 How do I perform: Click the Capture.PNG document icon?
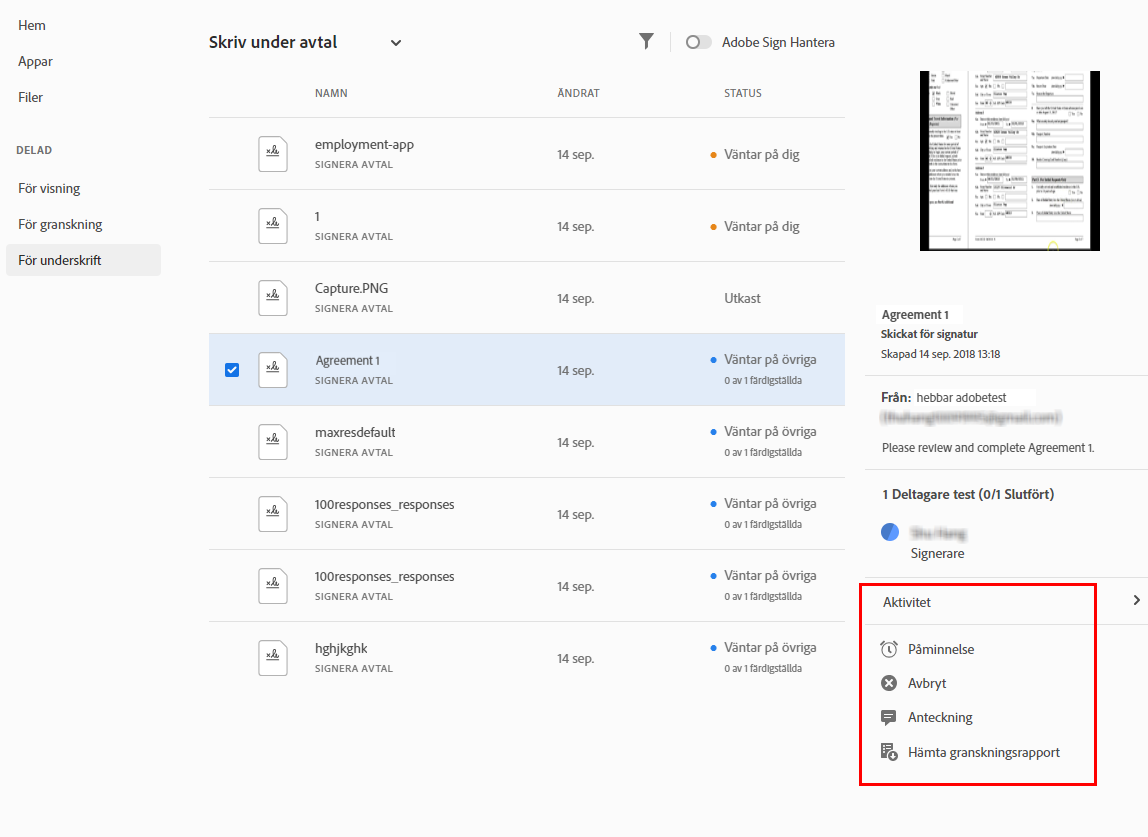273,298
